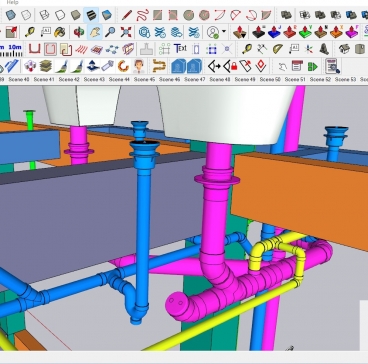
Task: Select the Line pencil tool
Action: click(x=127, y=15)
